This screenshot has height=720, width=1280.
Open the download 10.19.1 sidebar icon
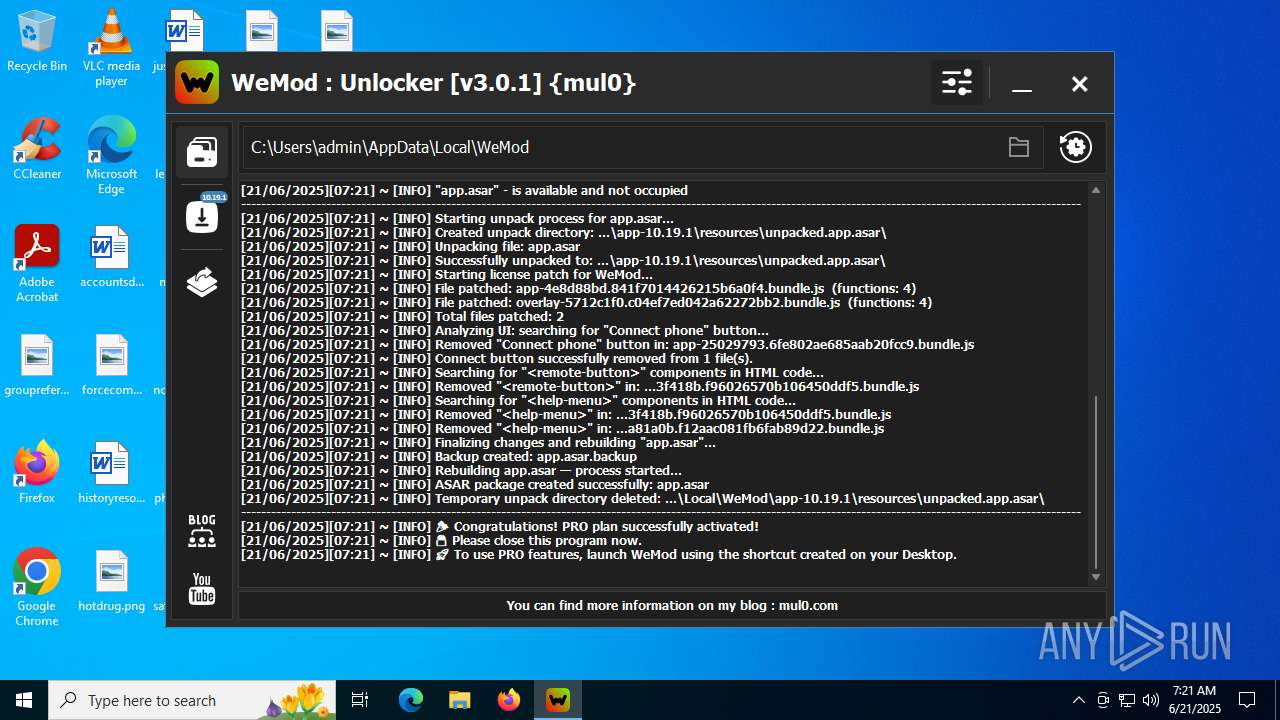point(202,216)
